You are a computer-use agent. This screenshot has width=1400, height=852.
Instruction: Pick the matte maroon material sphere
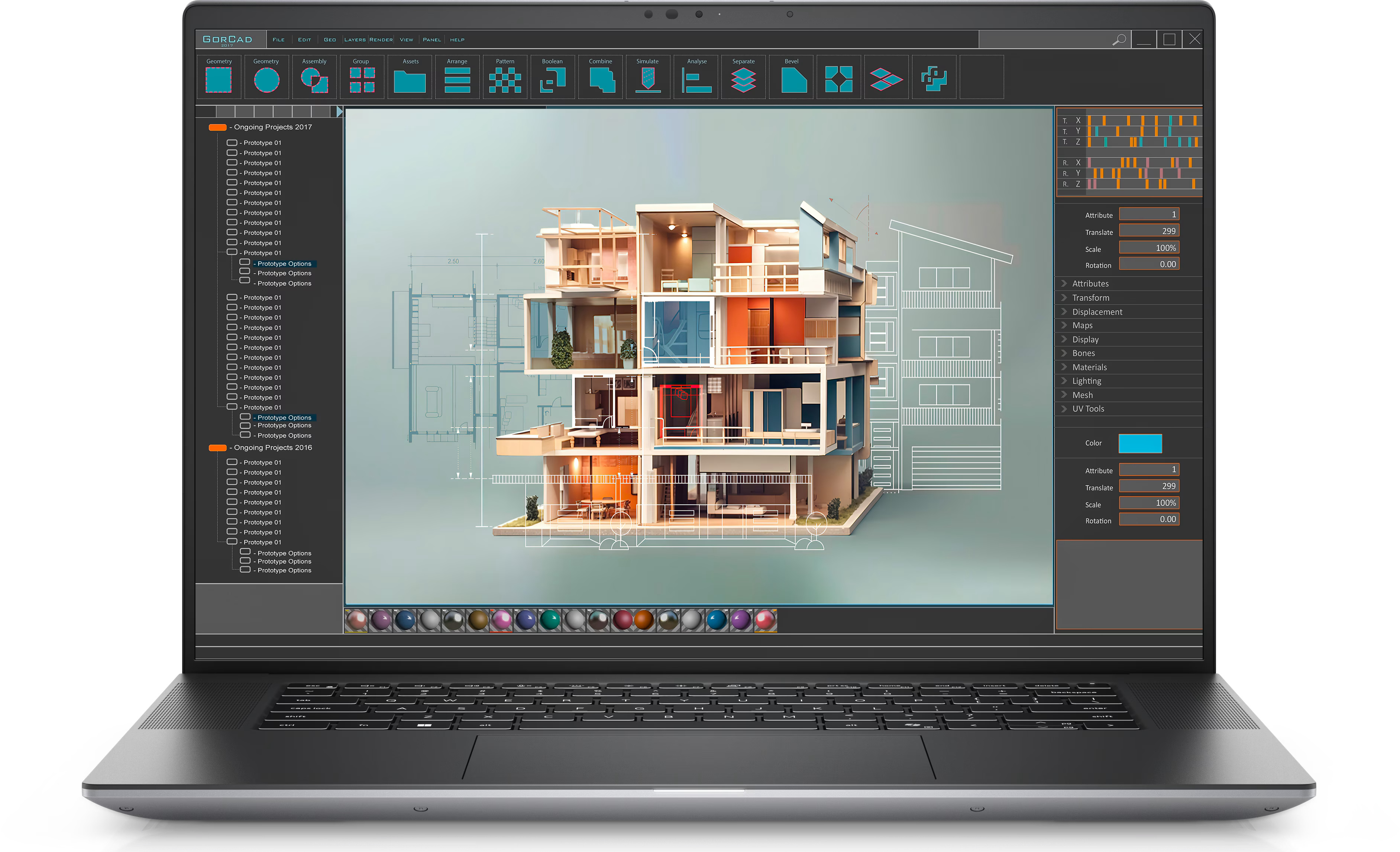point(622,620)
